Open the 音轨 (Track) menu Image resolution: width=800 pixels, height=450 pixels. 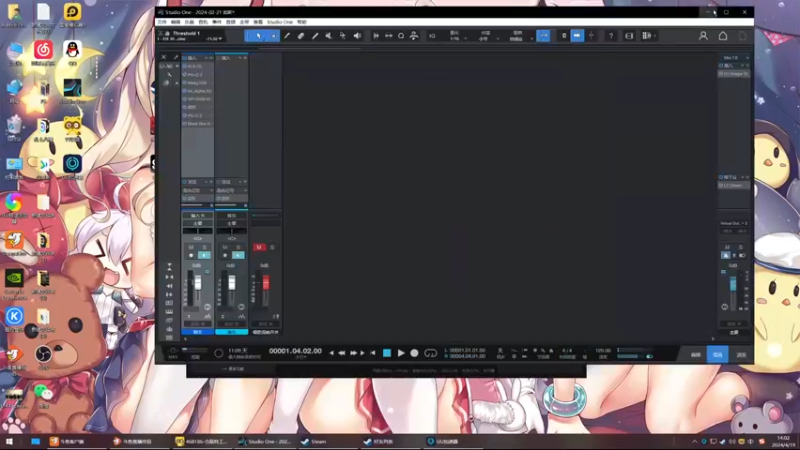click(203, 22)
